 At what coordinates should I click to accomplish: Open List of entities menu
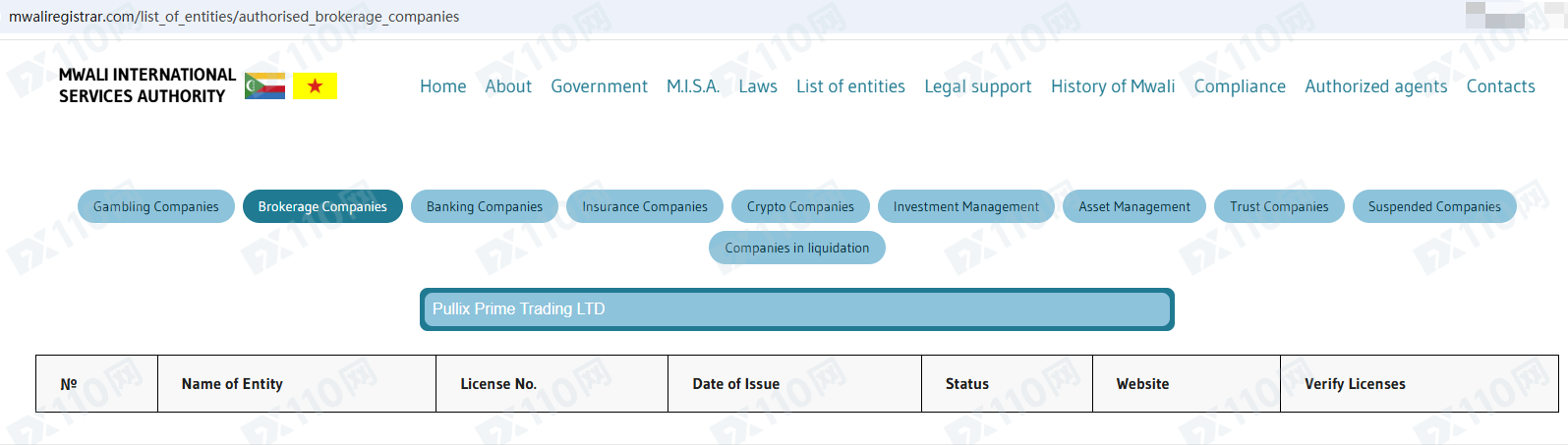(850, 86)
